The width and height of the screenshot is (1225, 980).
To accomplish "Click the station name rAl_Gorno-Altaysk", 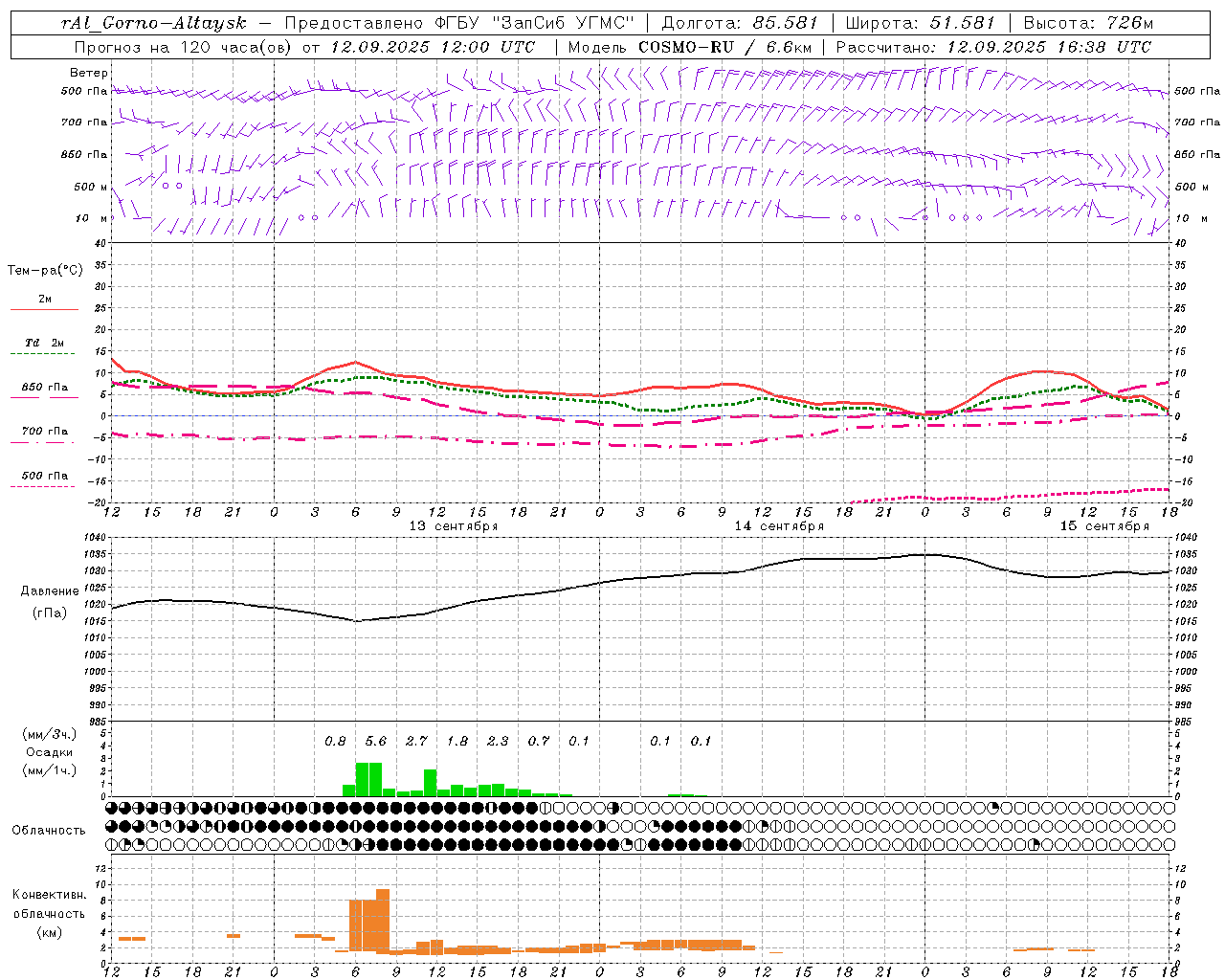I will (x=155, y=23).
